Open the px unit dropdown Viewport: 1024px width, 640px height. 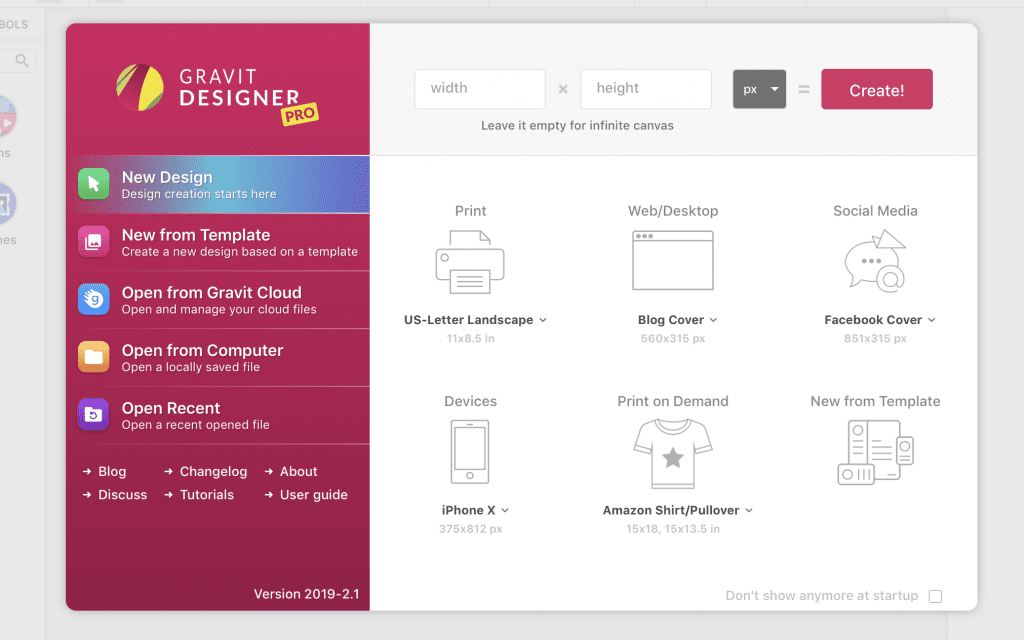click(x=759, y=89)
